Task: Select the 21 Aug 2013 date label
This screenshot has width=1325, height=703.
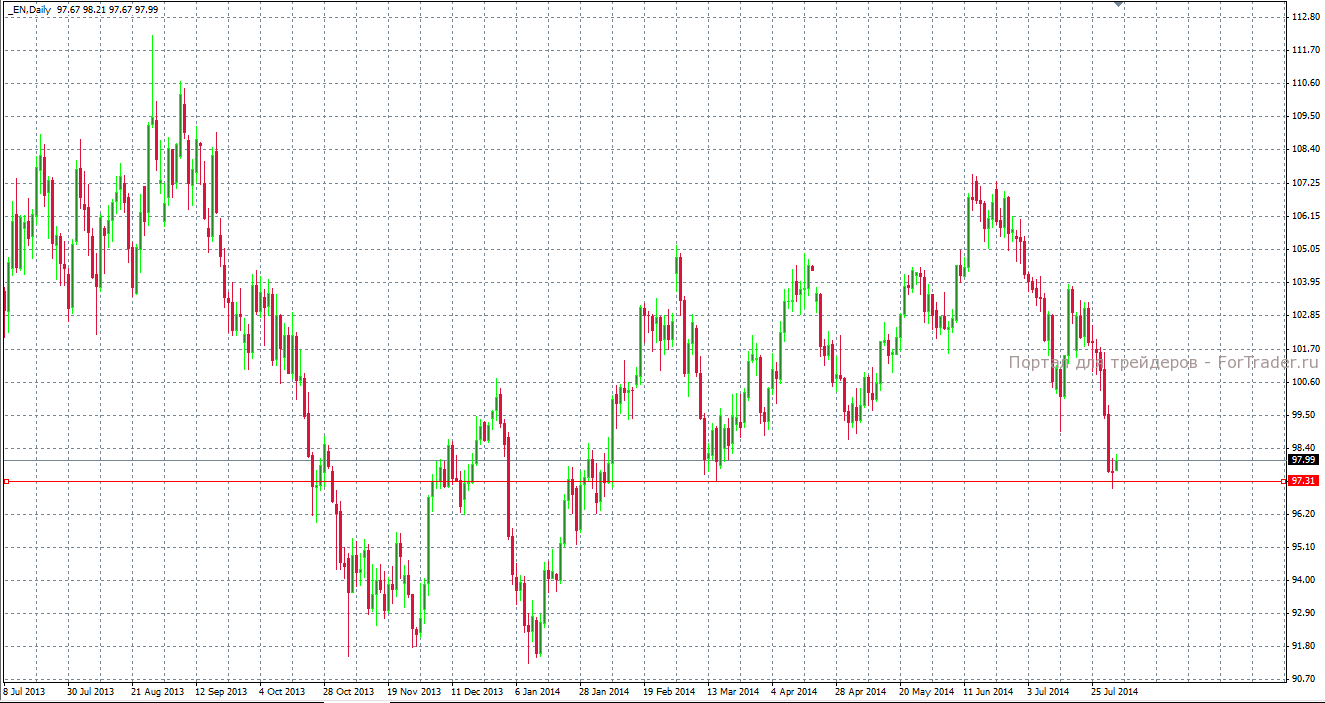Action: pos(157,691)
